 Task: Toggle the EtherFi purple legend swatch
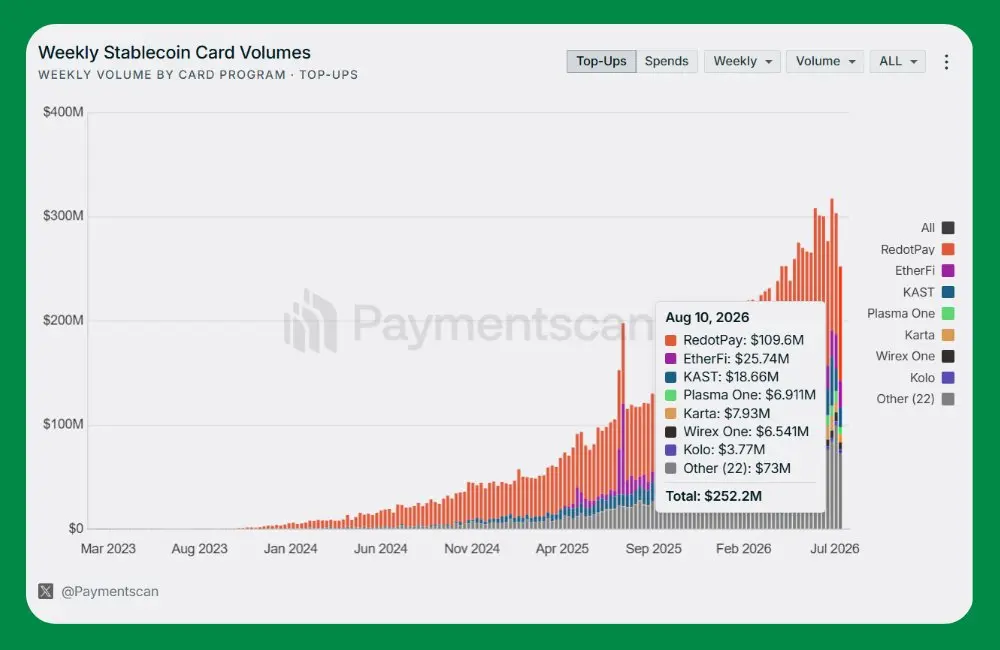tap(948, 270)
